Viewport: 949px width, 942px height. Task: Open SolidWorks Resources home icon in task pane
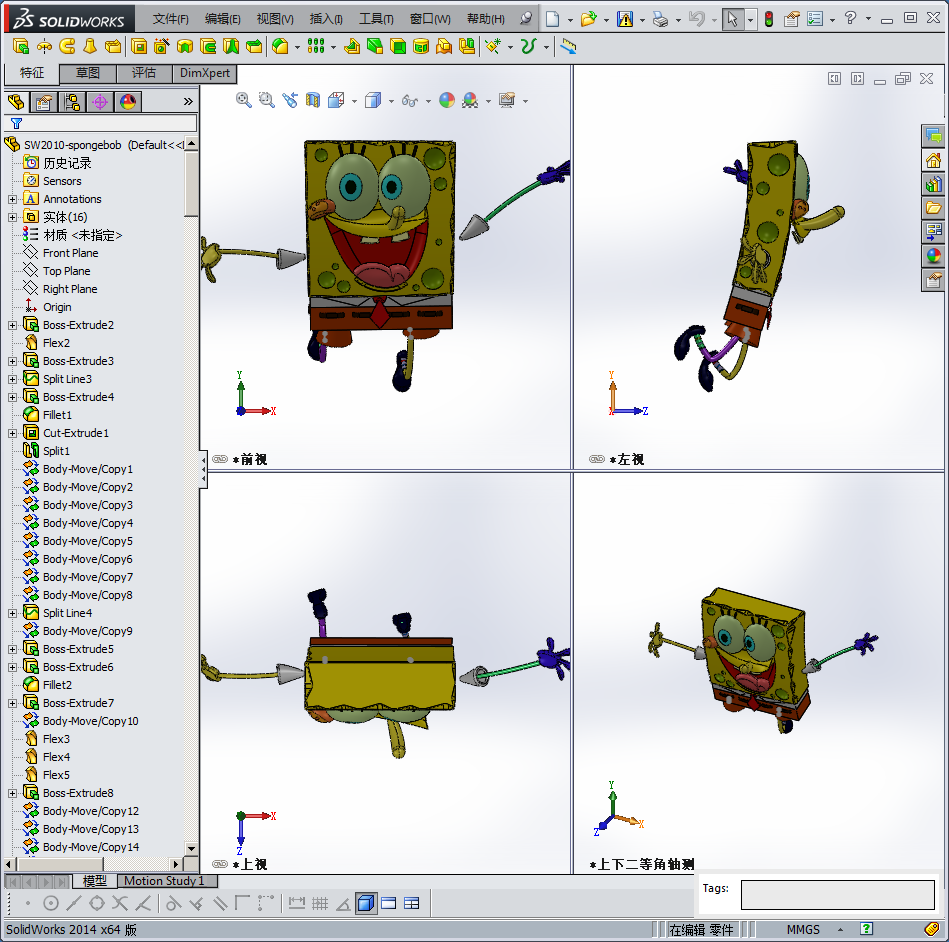933,160
